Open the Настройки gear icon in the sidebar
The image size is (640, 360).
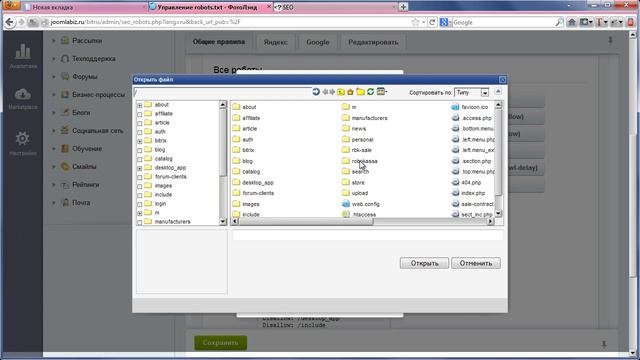pos(22,143)
